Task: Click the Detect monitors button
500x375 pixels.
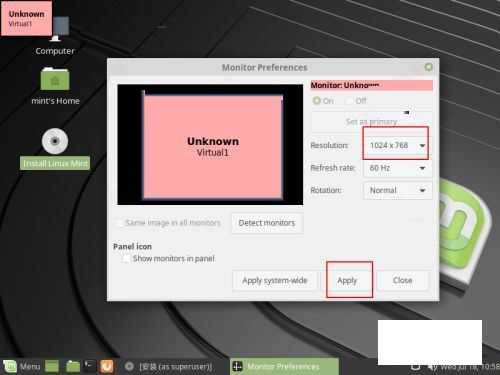Action: click(267, 223)
